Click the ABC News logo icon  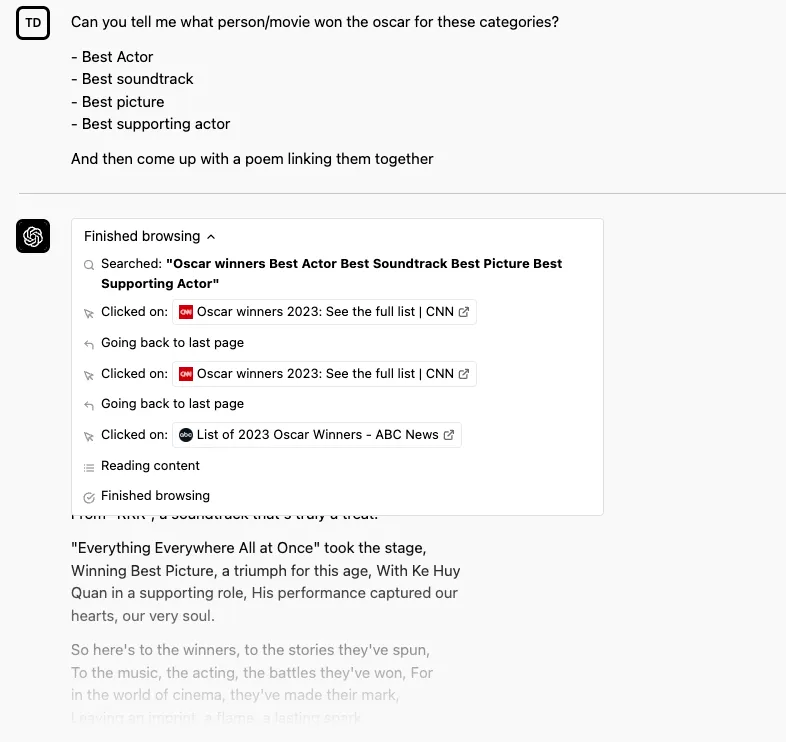click(186, 435)
